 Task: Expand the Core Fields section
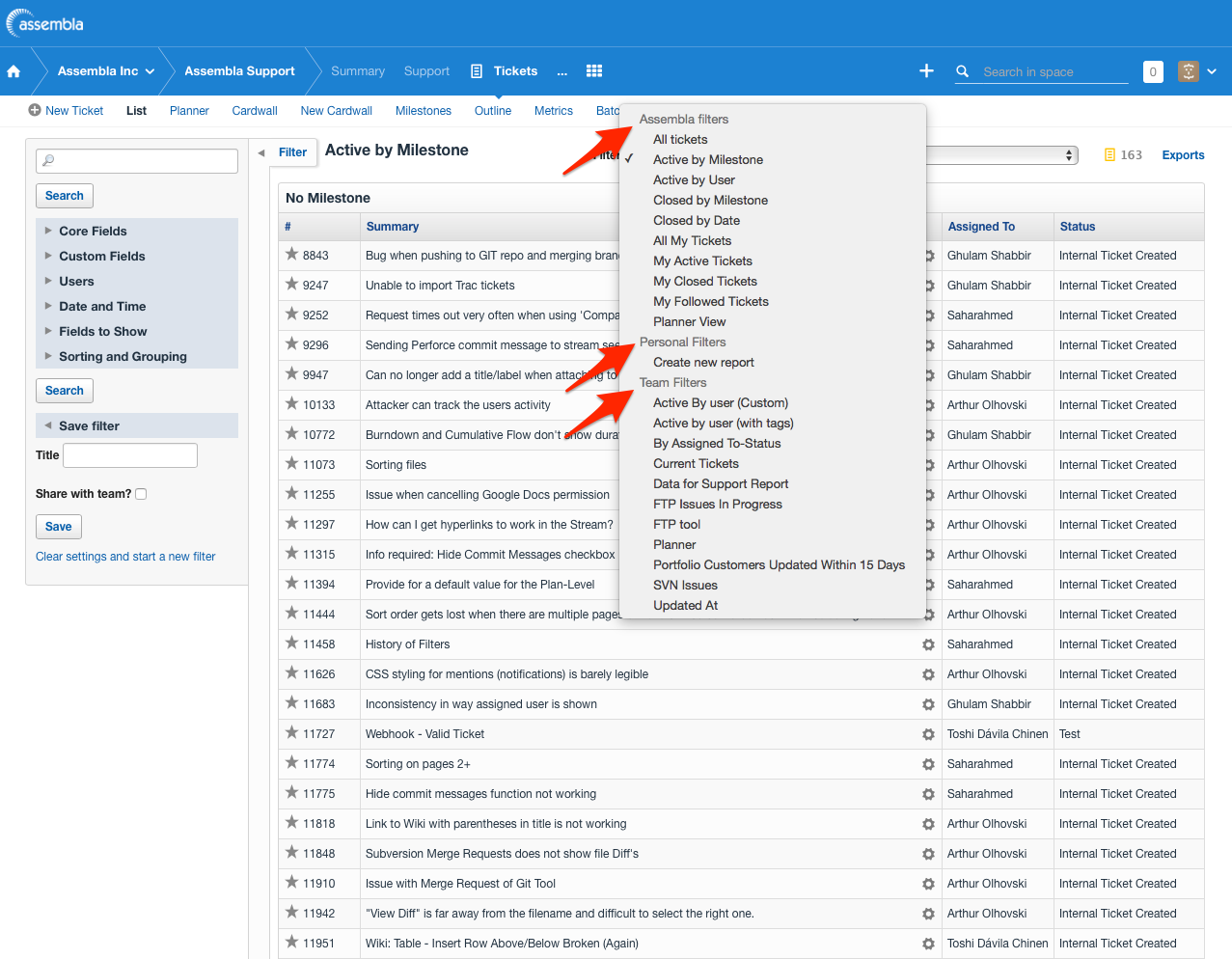click(x=137, y=231)
